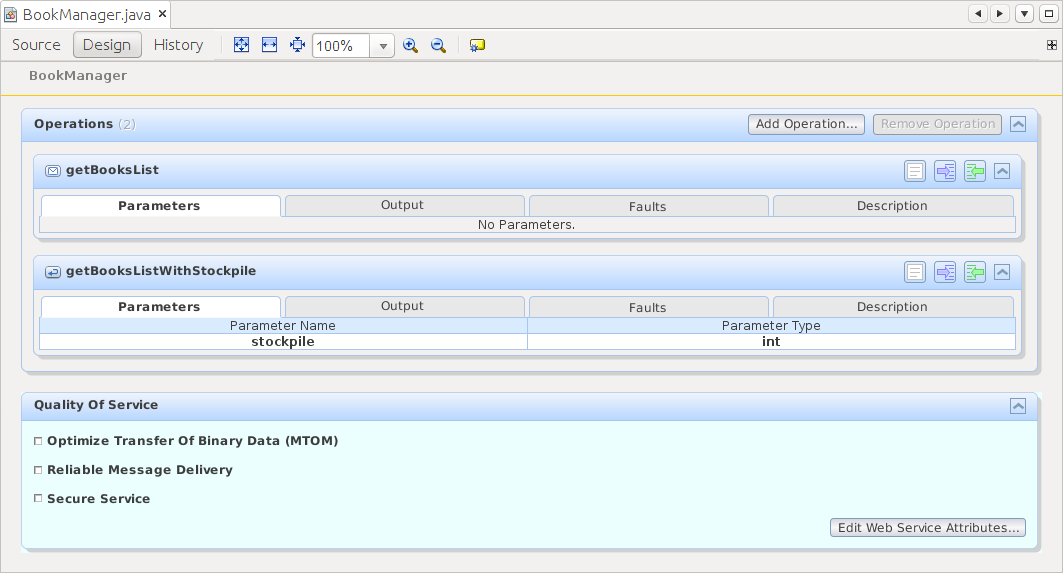The height and width of the screenshot is (573, 1063).
Task: Click the grid icon at toolbar's right end
Action: tap(1051, 45)
